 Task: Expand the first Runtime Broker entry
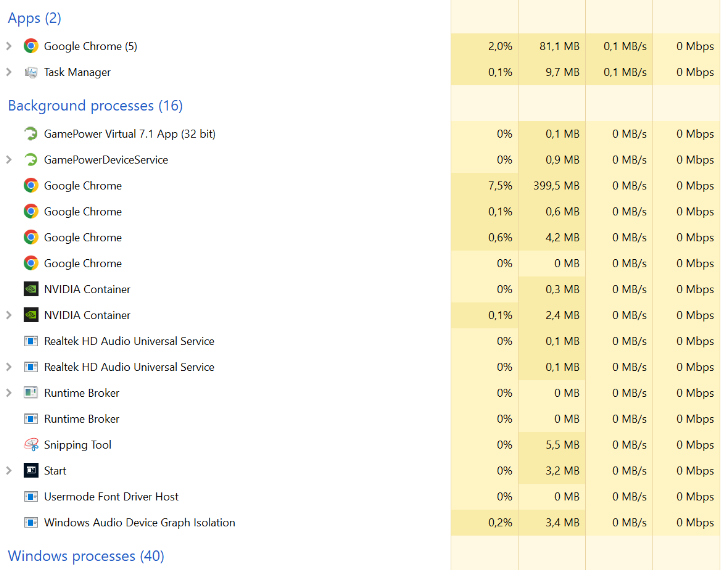click(x=9, y=393)
